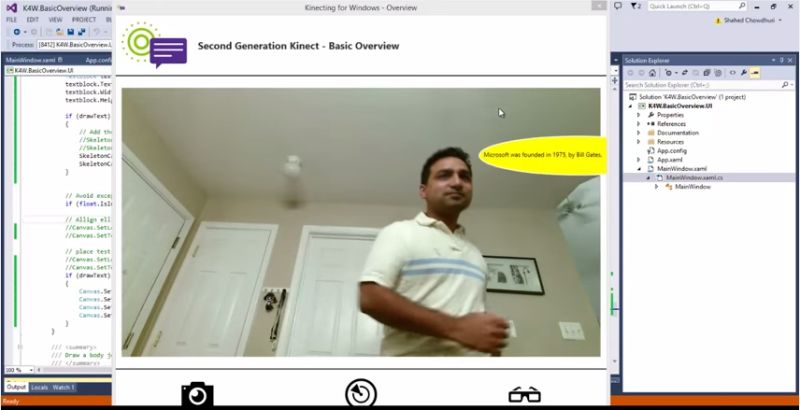Expand the Properties node

[x=638, y=115]
